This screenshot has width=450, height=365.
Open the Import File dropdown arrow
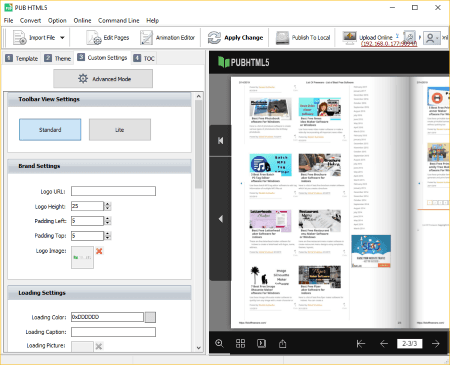tap(62, 38)
